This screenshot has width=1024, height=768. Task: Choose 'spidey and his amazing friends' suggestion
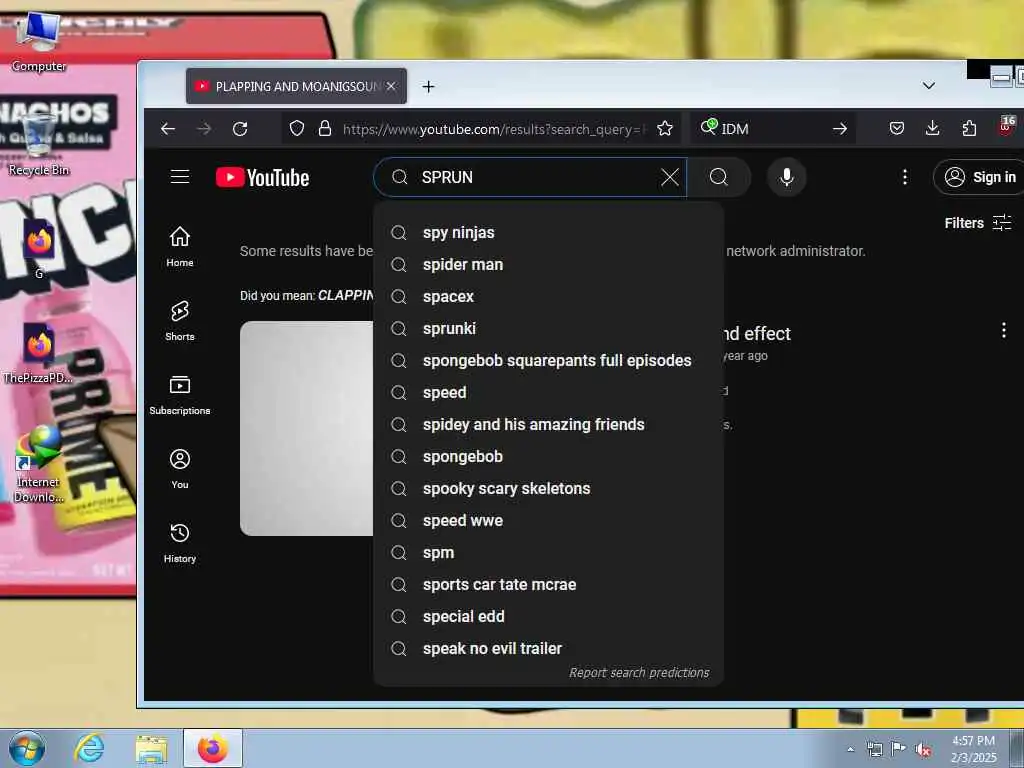549,424
